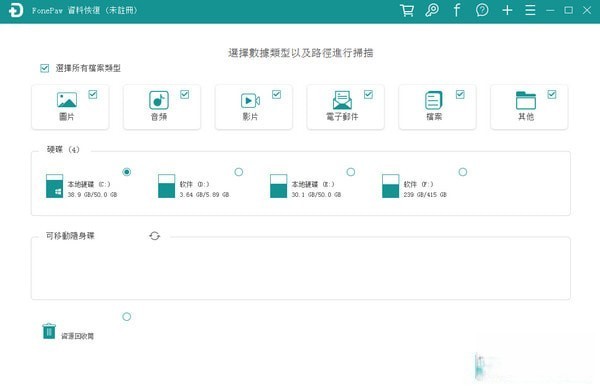Open the shopping cart purchase icon
600x392 pixels.
click(407, 10)
